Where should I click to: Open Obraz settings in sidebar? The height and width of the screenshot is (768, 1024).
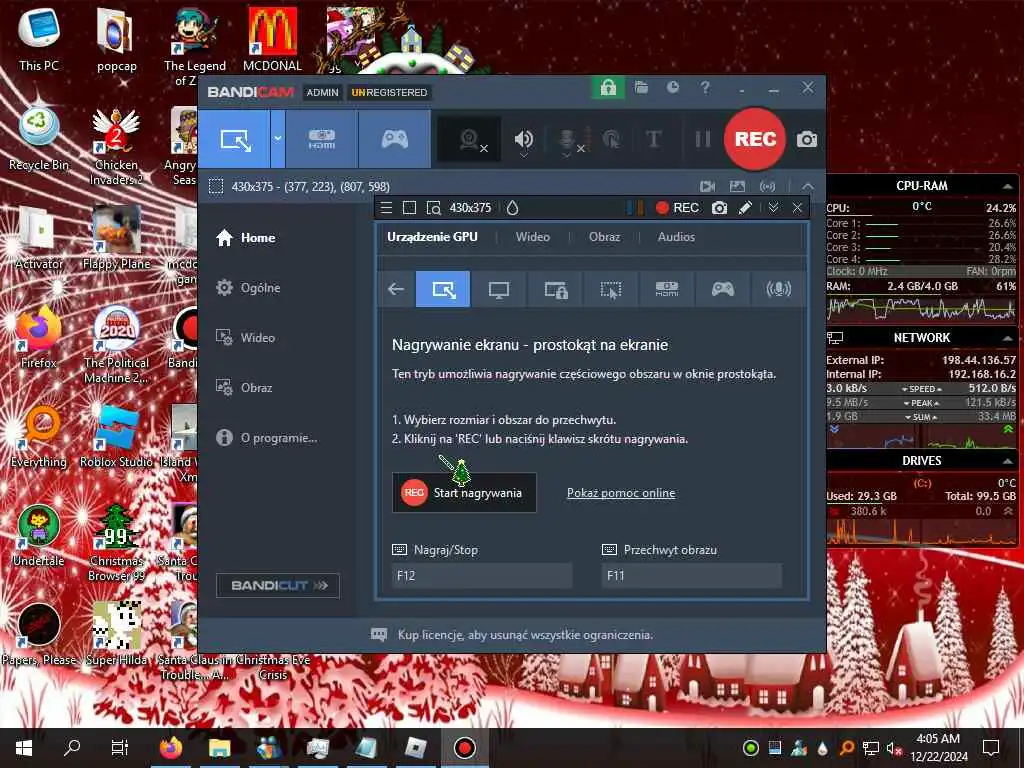pyautogui.click(x=244, y=388)
